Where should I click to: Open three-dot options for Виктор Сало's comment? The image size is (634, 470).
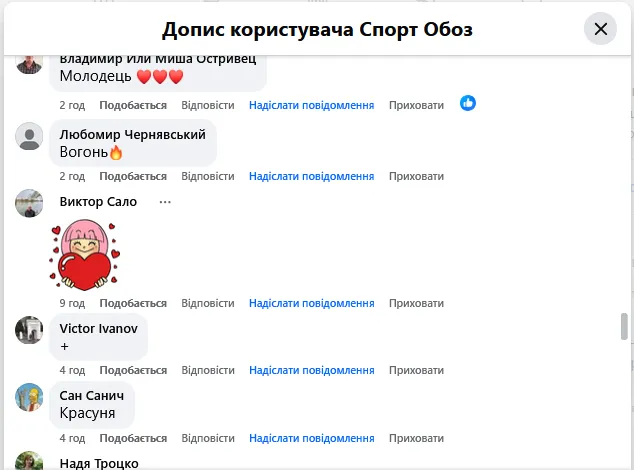(x=165, y=202)
